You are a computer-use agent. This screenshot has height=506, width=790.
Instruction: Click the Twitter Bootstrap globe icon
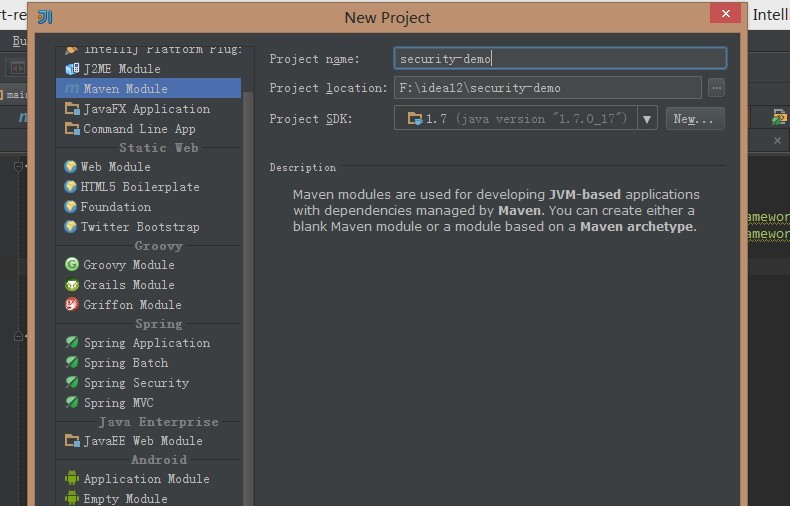[x=71, y=227]
